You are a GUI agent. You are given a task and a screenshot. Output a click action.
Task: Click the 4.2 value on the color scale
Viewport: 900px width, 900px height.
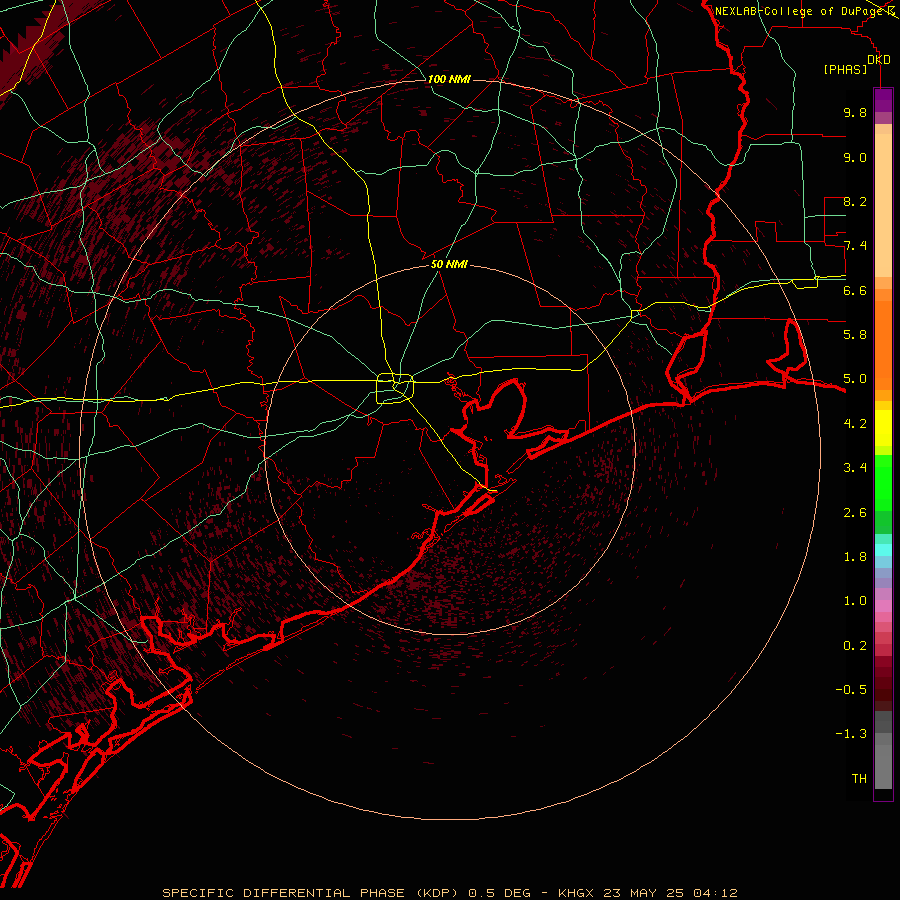pos(855,424)
